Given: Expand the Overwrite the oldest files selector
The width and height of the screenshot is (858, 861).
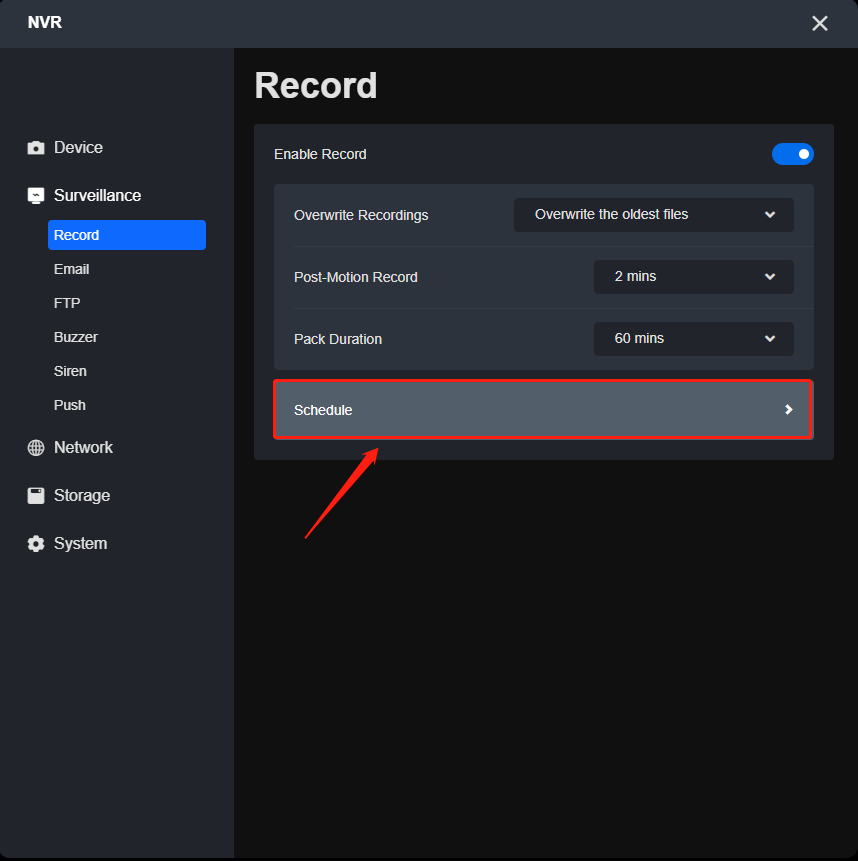Looking at the screenshot, I should pyautogui.click(x=653, y=214).
